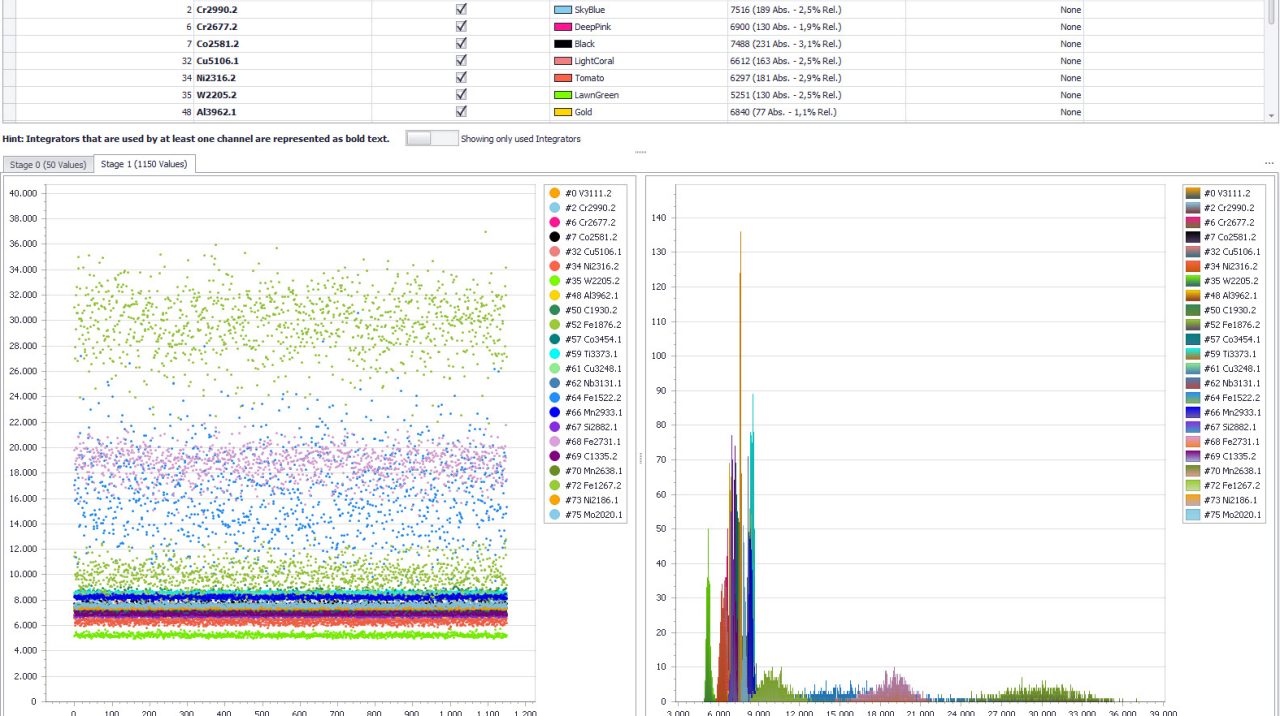This screenshot has width=1280, height=716.
Task: Click Co3454.1 icon in histogram legend
Action: tap(1192, 339)
